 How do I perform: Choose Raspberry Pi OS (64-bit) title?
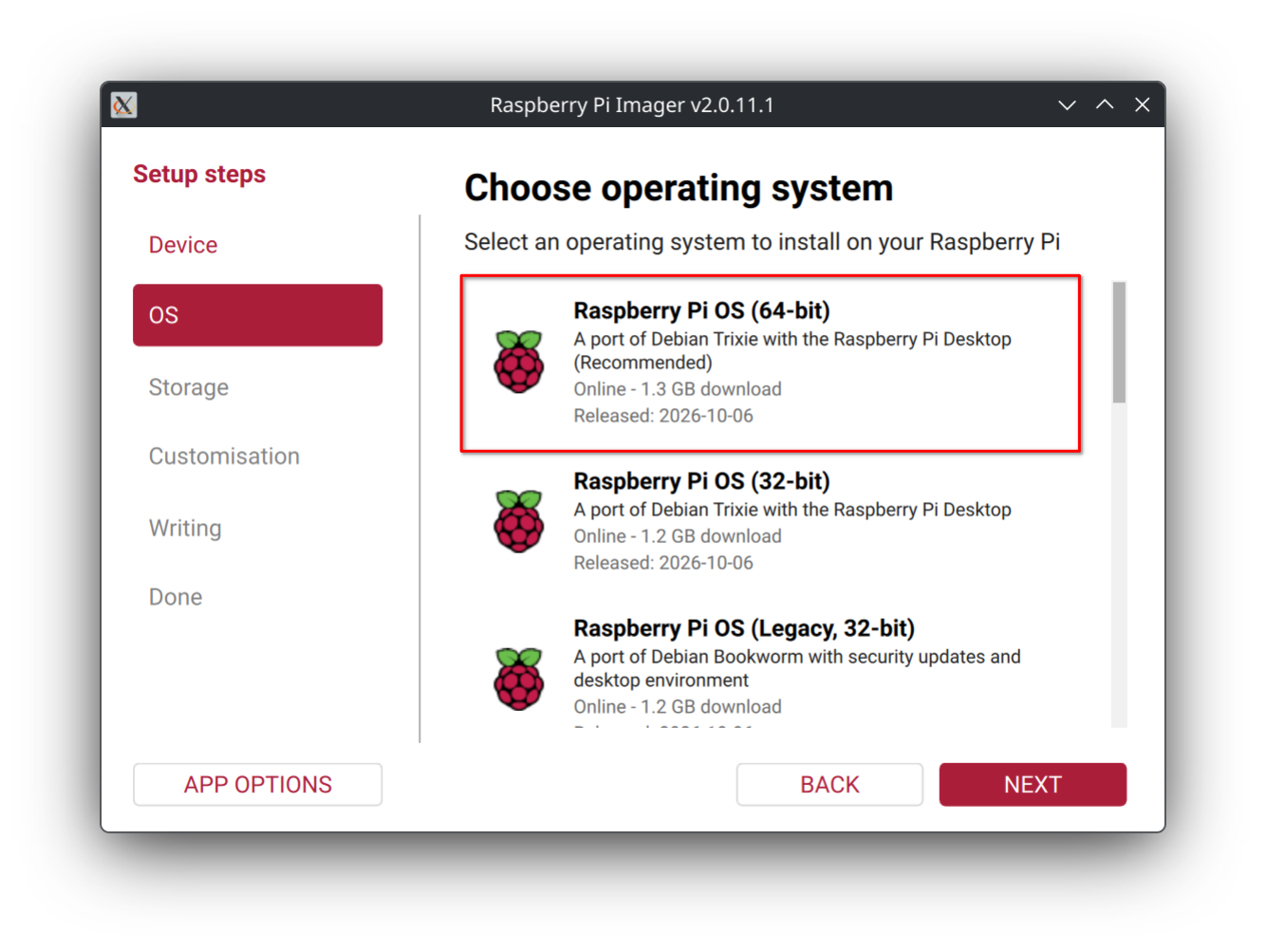pyautogui.click(x=701, y=311)
